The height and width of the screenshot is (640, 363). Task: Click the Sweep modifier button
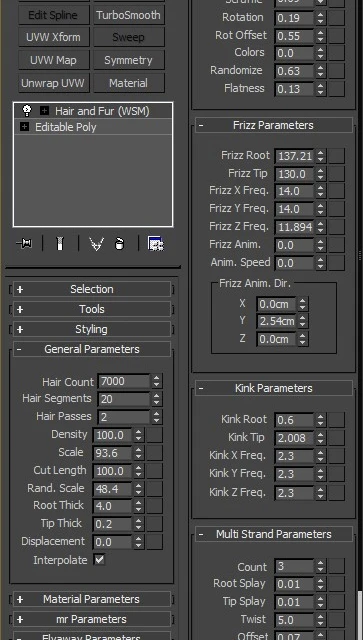(129, 37)
